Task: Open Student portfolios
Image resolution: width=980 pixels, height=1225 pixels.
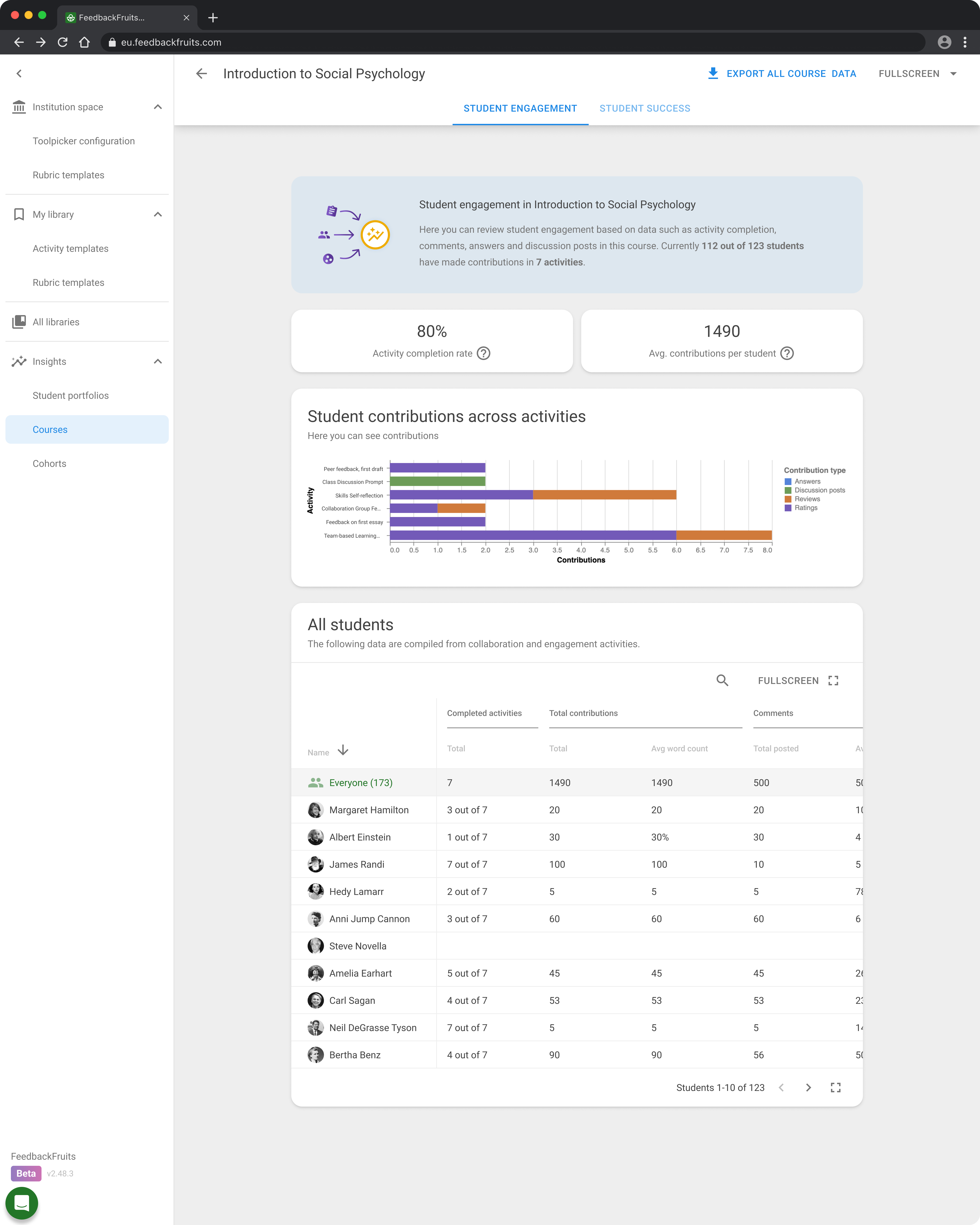Action: pos(71,395)
